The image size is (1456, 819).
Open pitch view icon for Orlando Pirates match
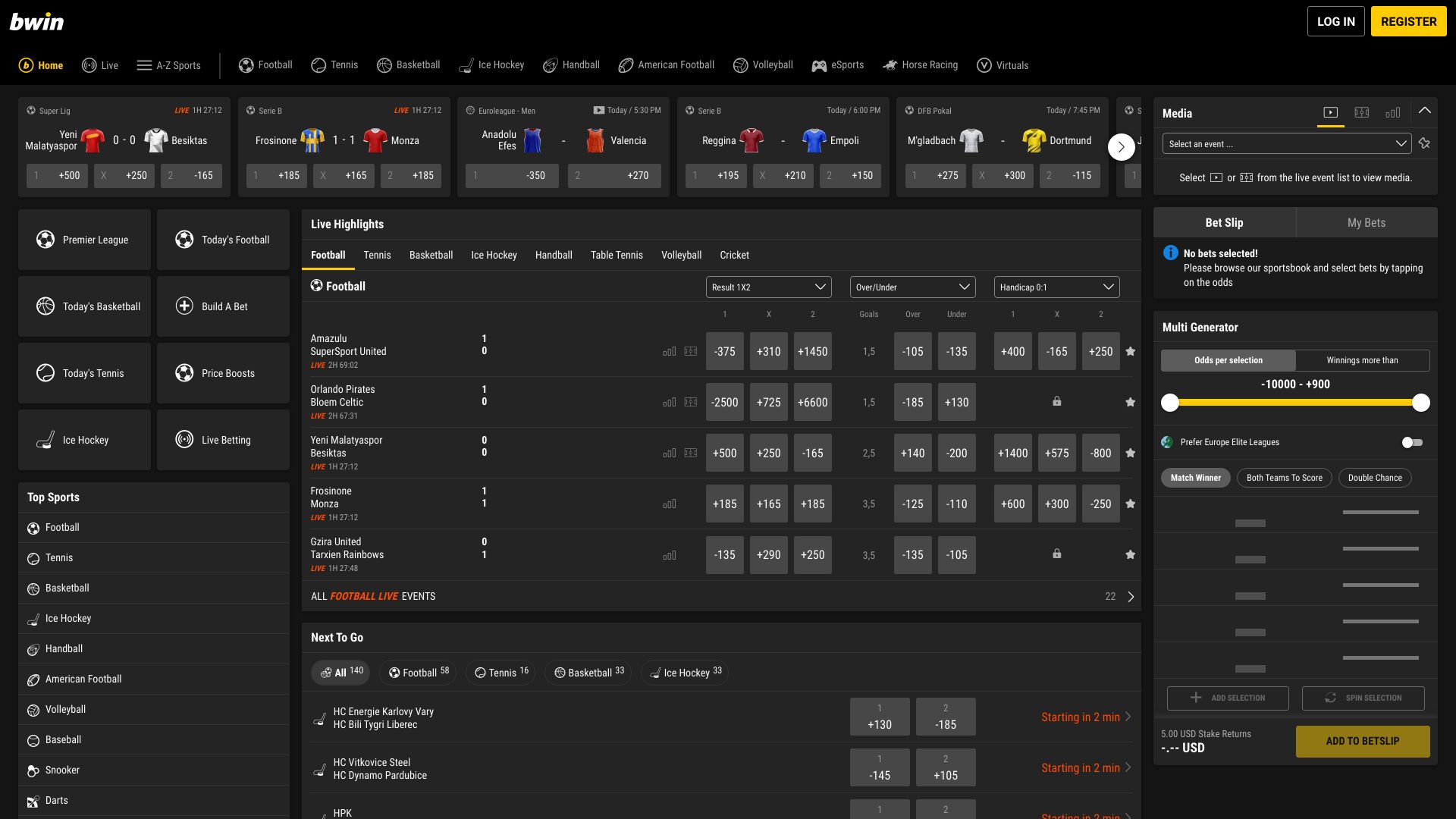[690, 402]
